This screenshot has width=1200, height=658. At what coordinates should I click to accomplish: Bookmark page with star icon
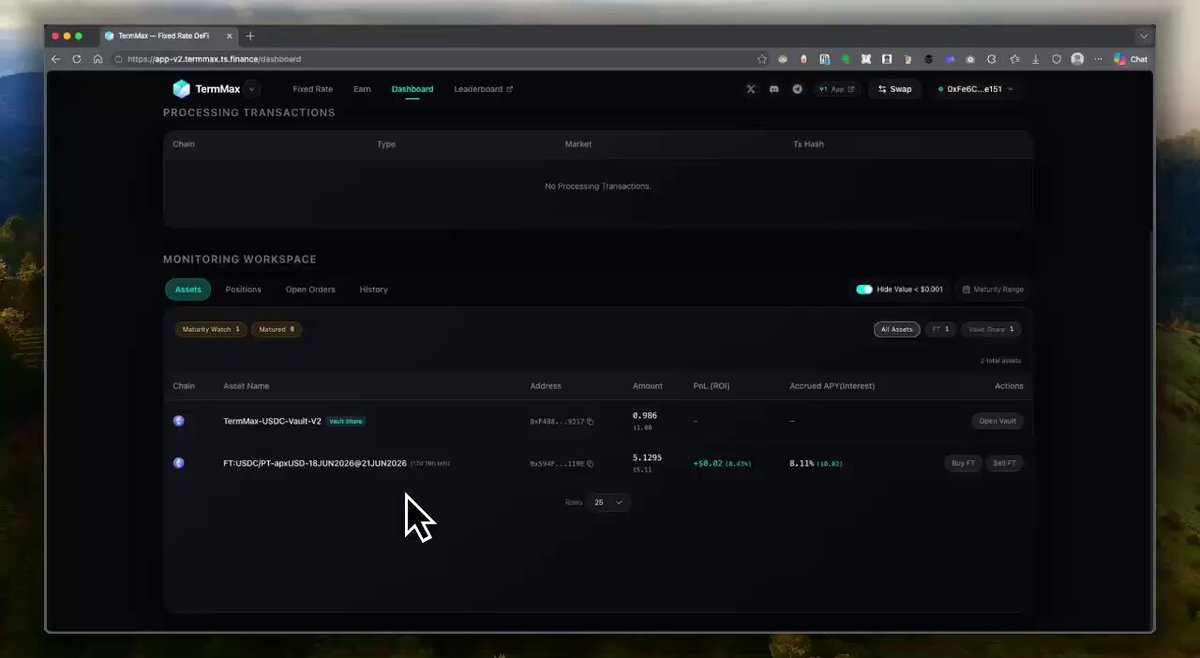tap(762, 59)
